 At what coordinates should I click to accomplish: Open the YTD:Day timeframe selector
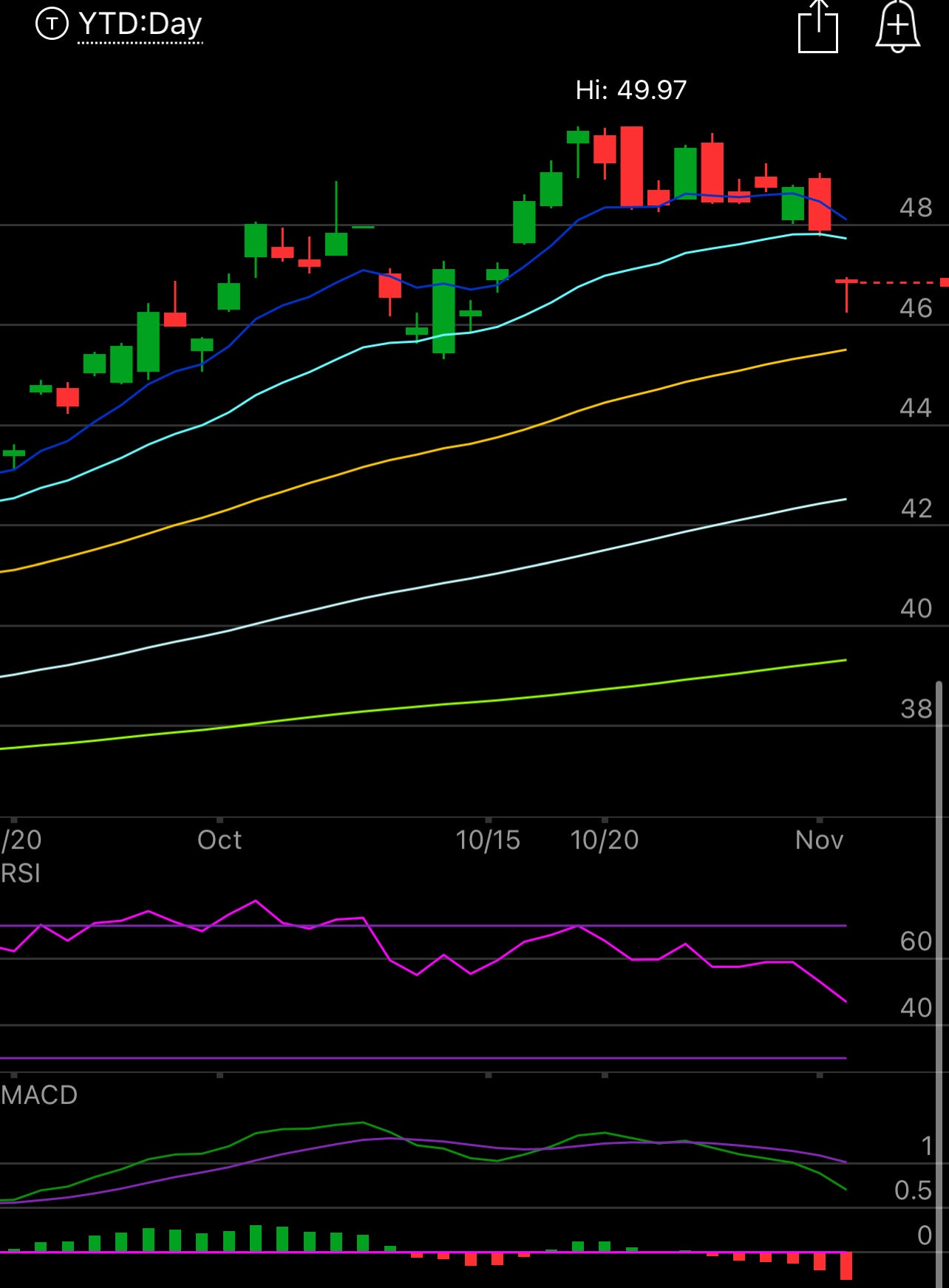(x=140, y=24)
